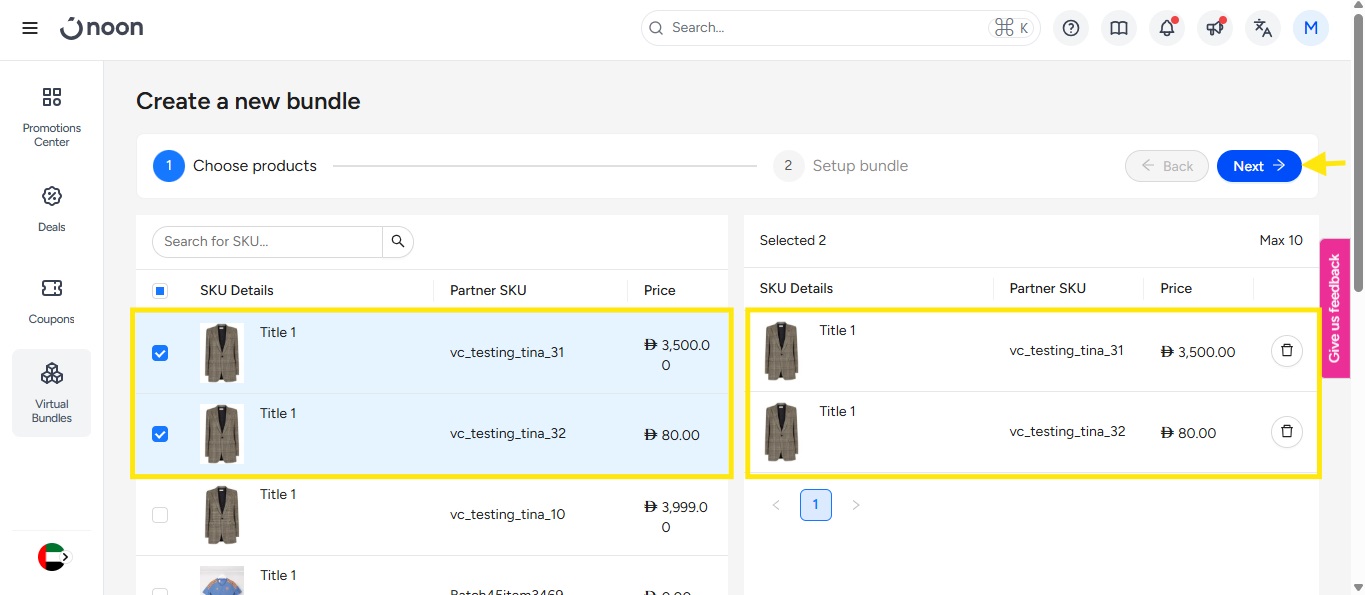Open the Coupons sidebar section
The width and height of the screenshot is (1365, 595).
52,300
